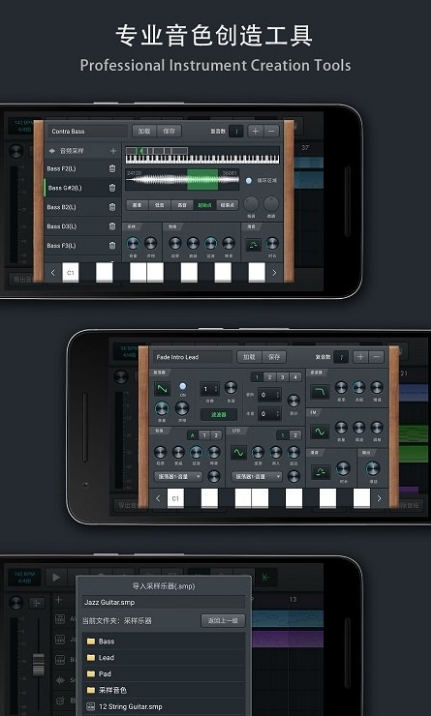The height and width of the screenshot is (716, 431).
Task: Switch to oscillator tab 3
Action: (283, 377)
